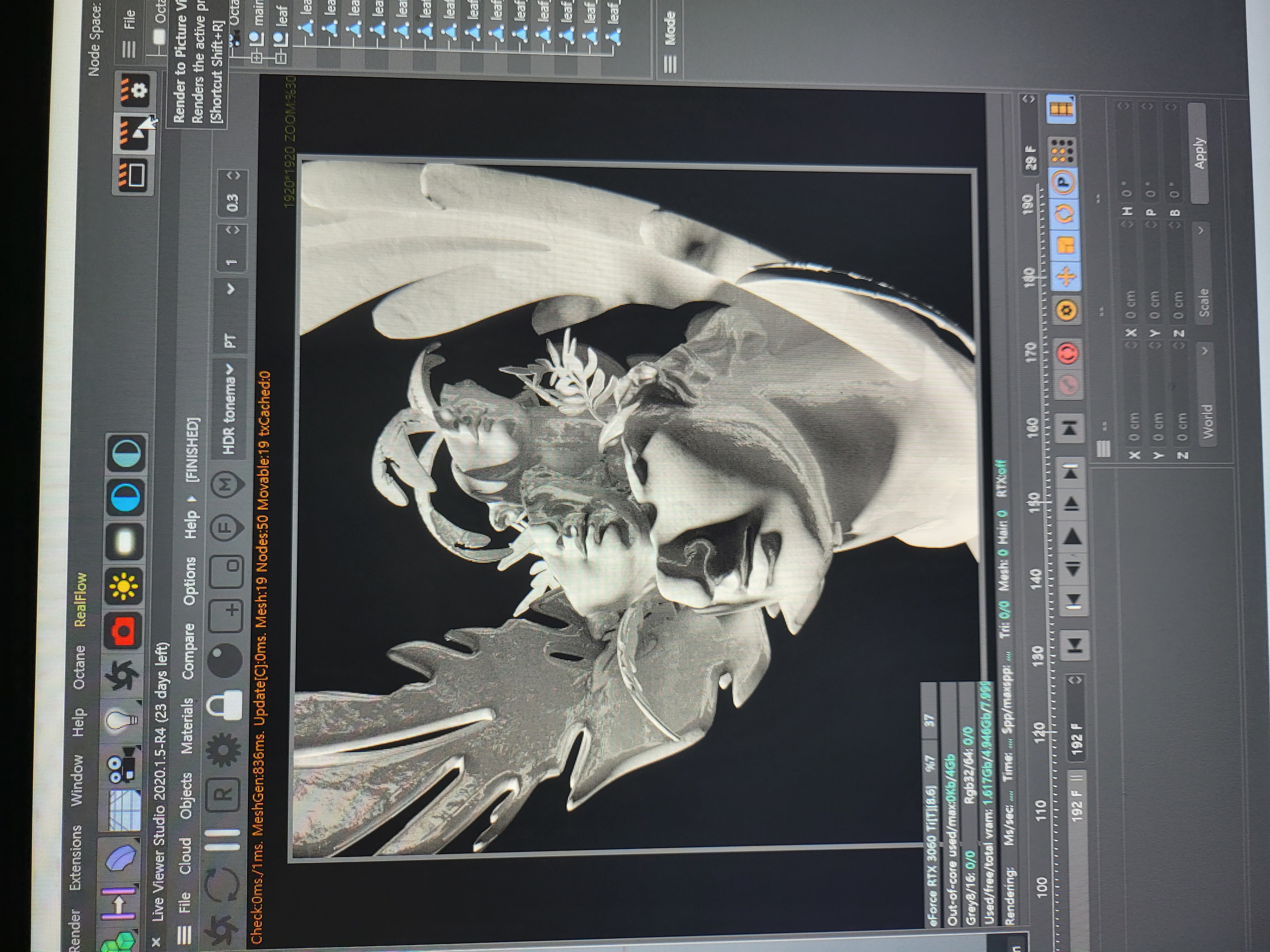Screen dimensions: 1270x952
Task: Toggle move keyframe orange cross icon
Action: pyautogui.click(x=1066, y=277)
